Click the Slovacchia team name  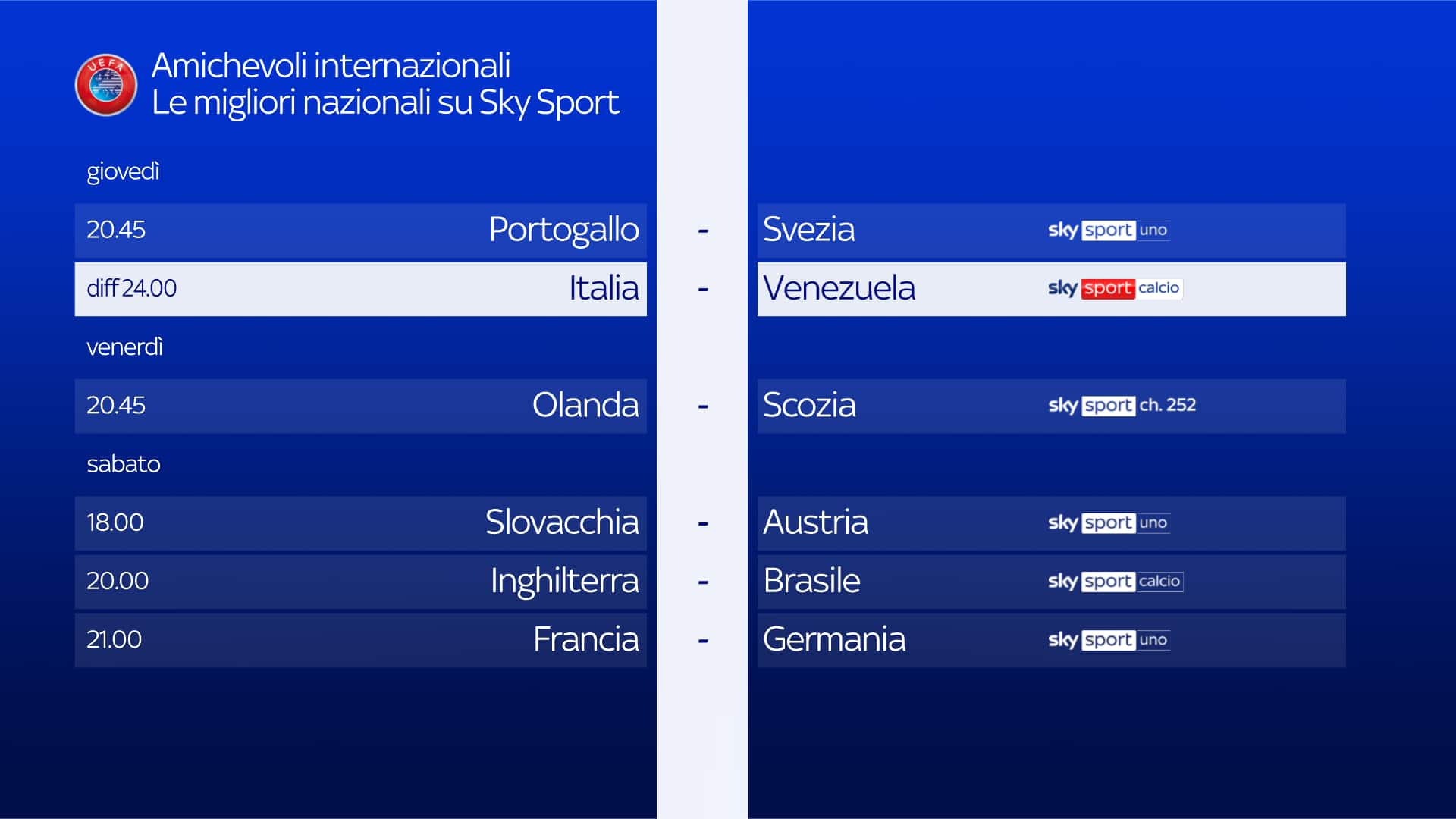click(561, 522)
